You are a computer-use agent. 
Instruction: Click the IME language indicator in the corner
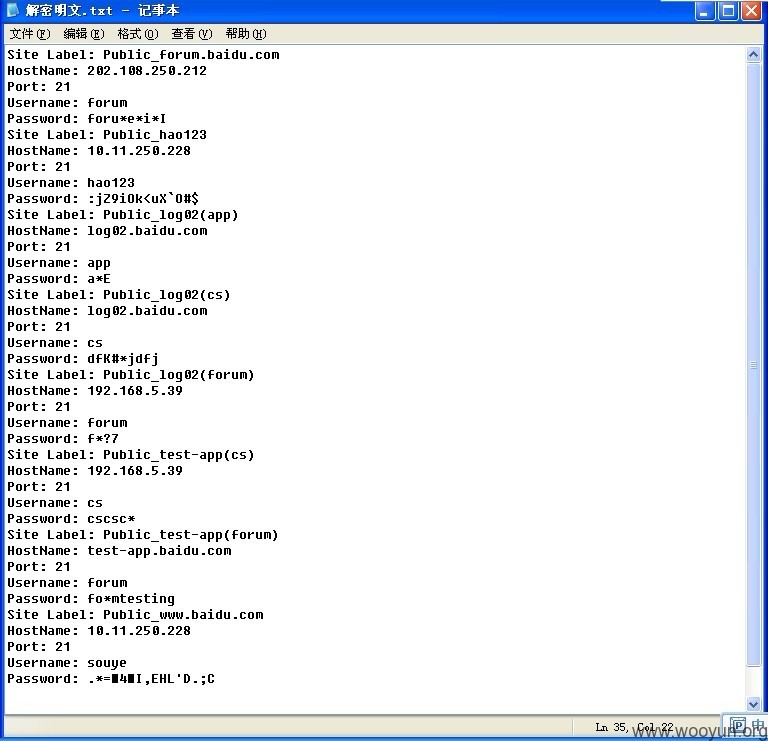click(747, 726)
